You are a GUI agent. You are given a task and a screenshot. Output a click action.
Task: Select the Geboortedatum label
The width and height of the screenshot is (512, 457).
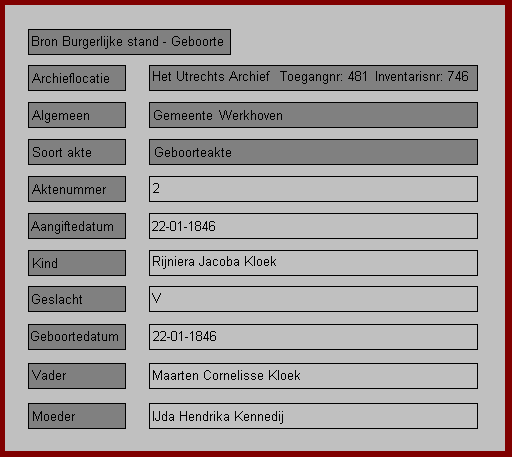click(x=77, y=337)
